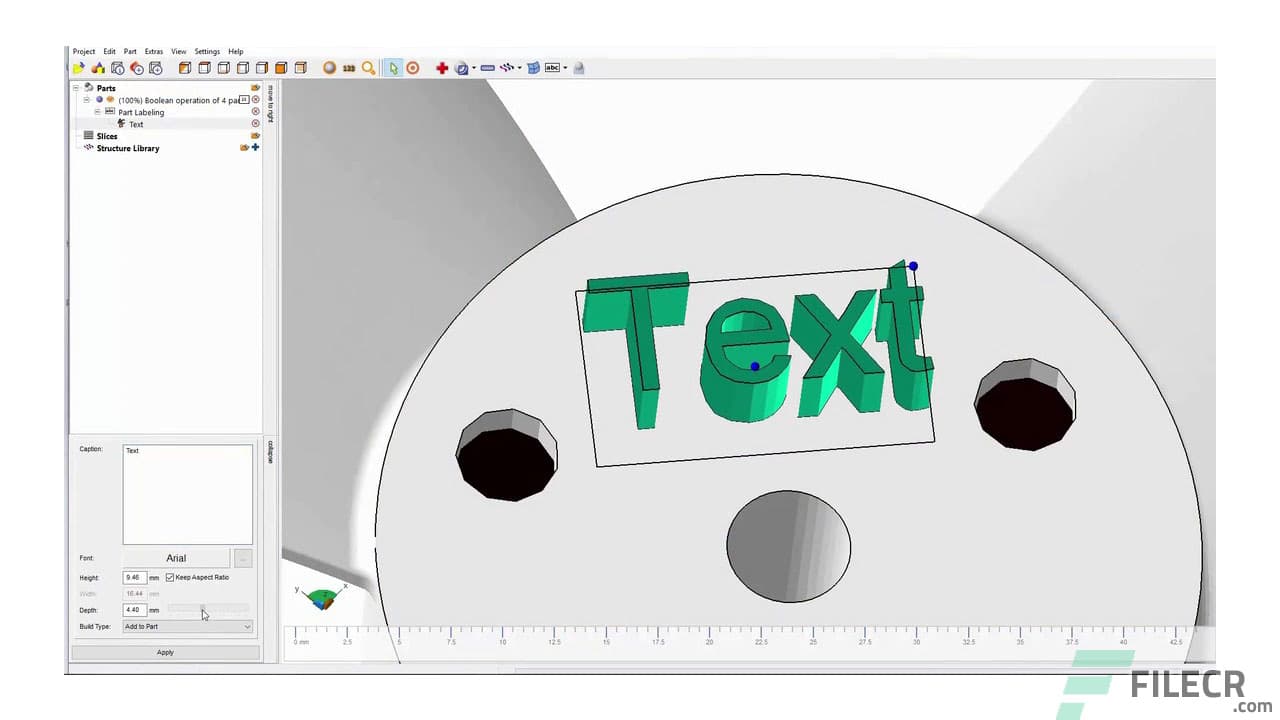Select the pointer selection tool
Image resolution: width=1280 pixels, height=720 pixels.
[x=393, y=68]
